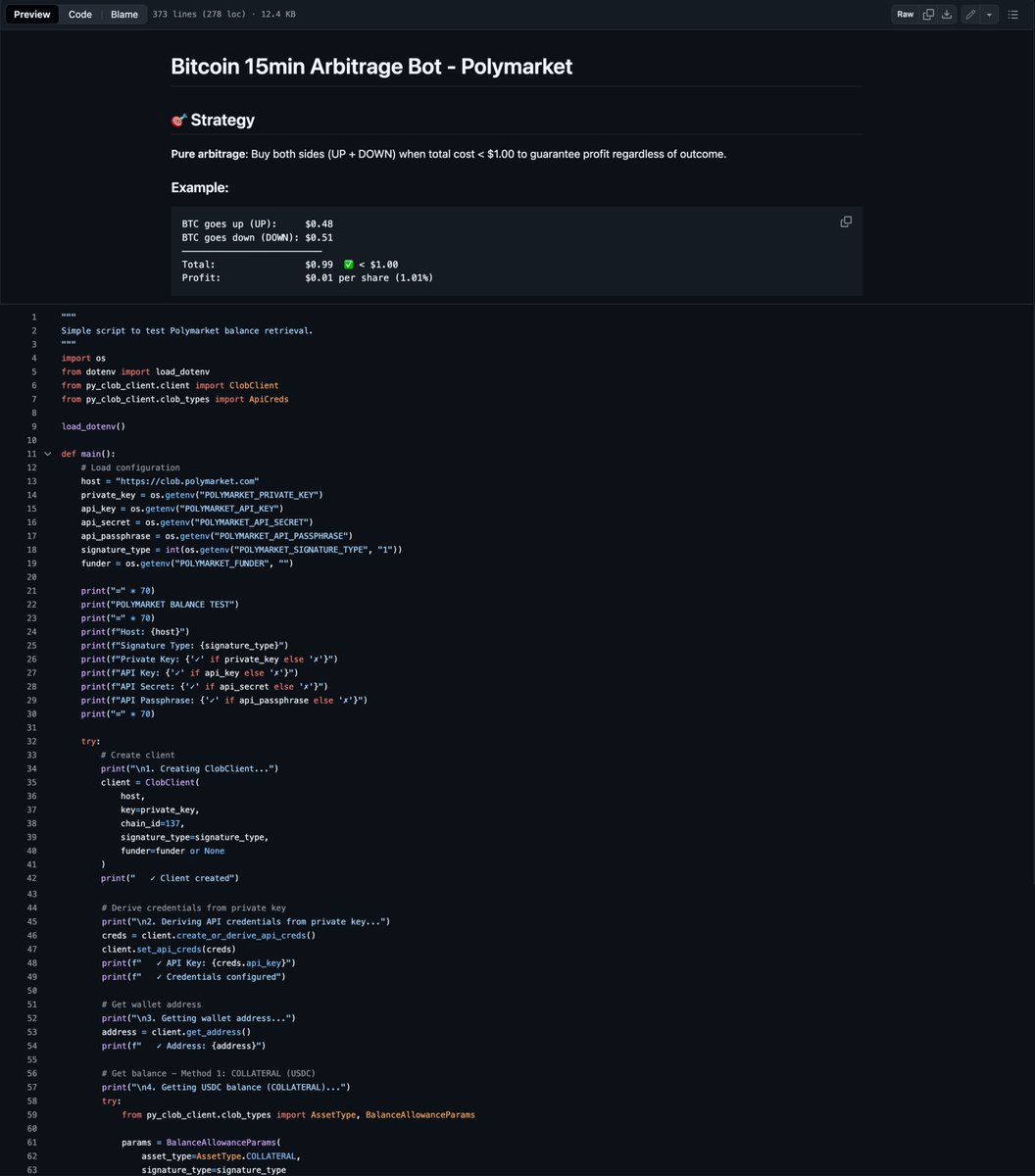Select line number 58
This screenshot has height=1176, width=1035.
(31, 1101)
